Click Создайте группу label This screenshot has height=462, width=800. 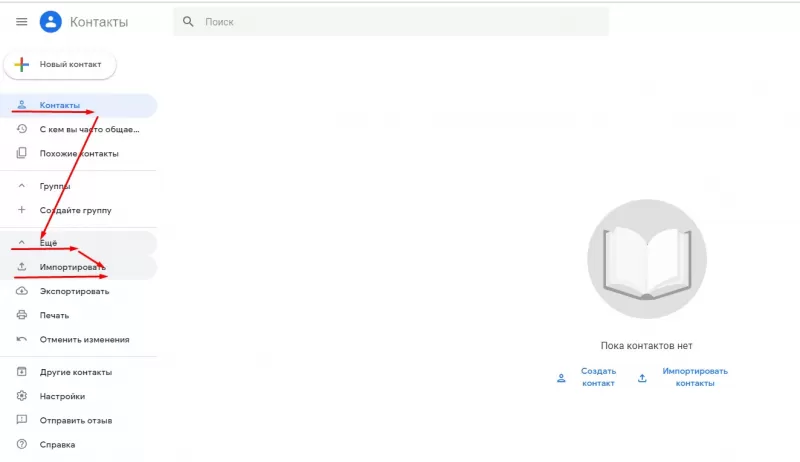pos(76,210)
